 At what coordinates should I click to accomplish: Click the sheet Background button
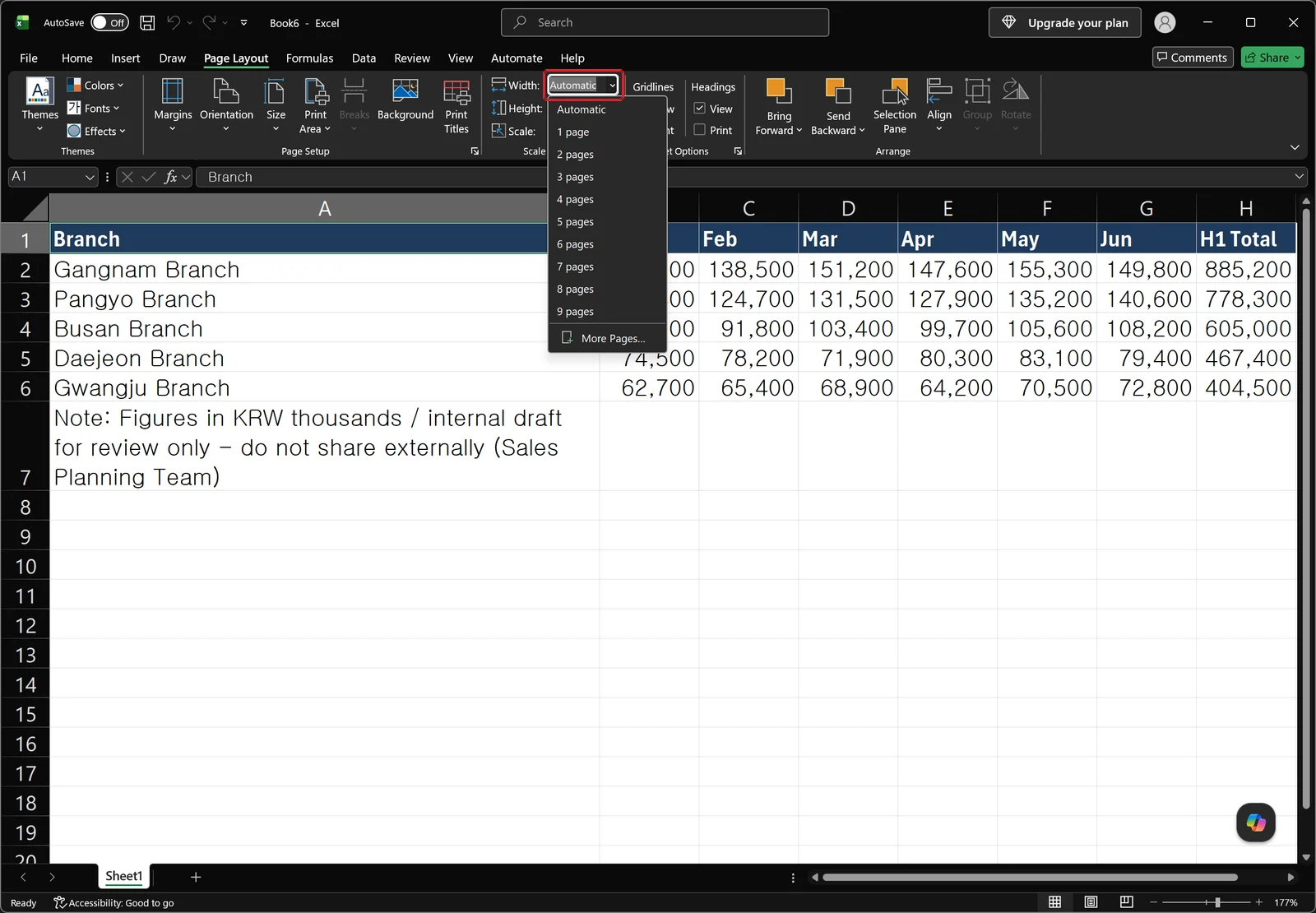pos(405,100)
